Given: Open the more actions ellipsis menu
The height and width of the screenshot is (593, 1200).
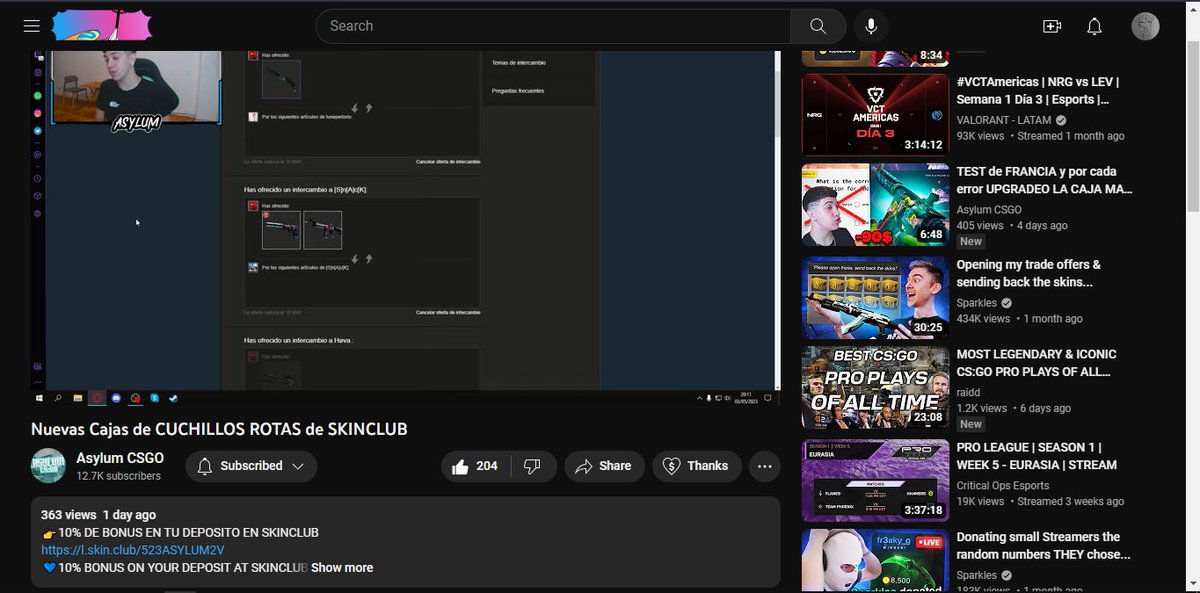Looking at the screenshot, I should coord(765,466).
